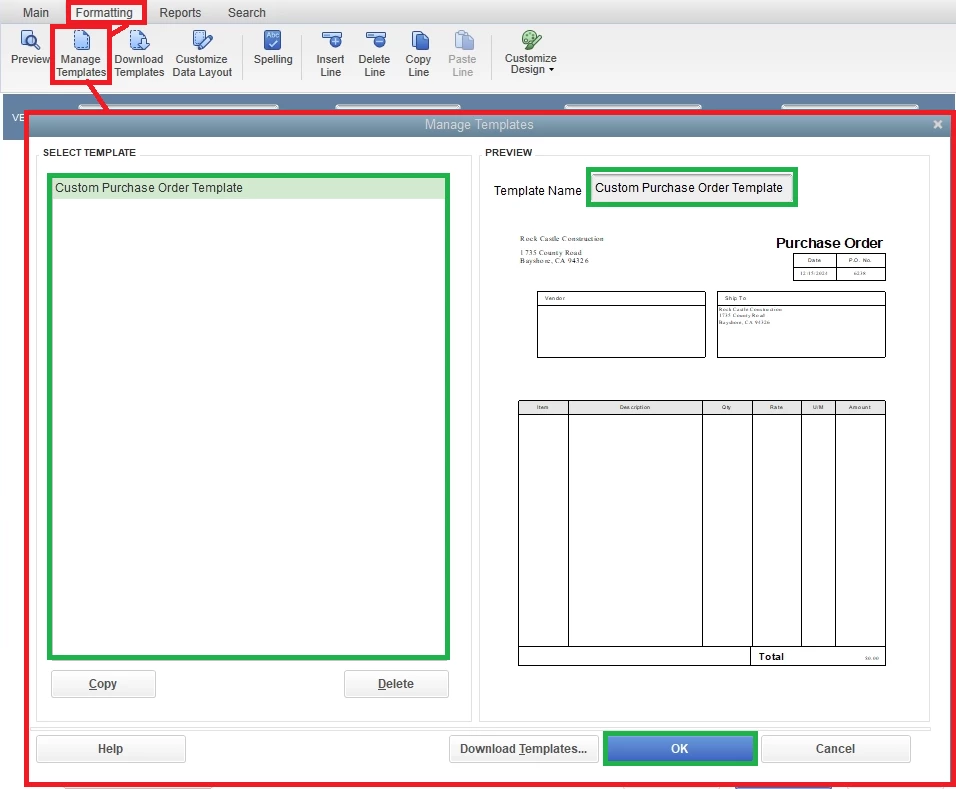
Task: Open the Preview tool in the ribbon
Action: click(29, 48)
